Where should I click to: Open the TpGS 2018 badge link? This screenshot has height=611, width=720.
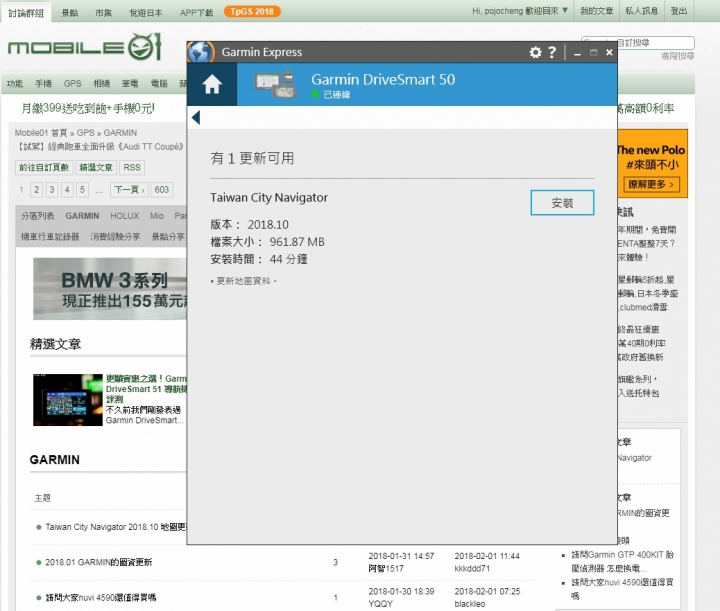(252, 11)
